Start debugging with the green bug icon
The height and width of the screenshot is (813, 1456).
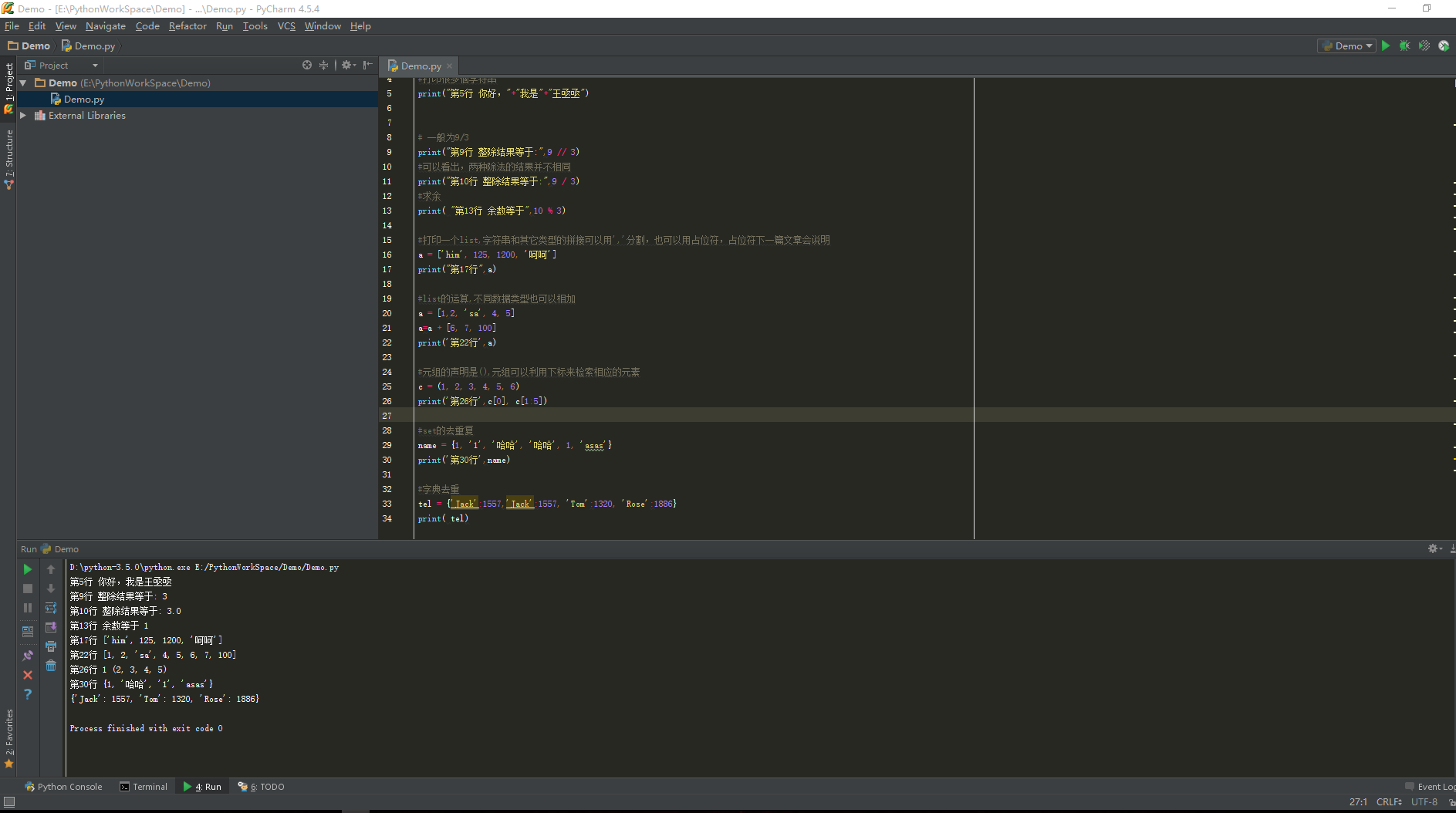(x=1404, y=46)
